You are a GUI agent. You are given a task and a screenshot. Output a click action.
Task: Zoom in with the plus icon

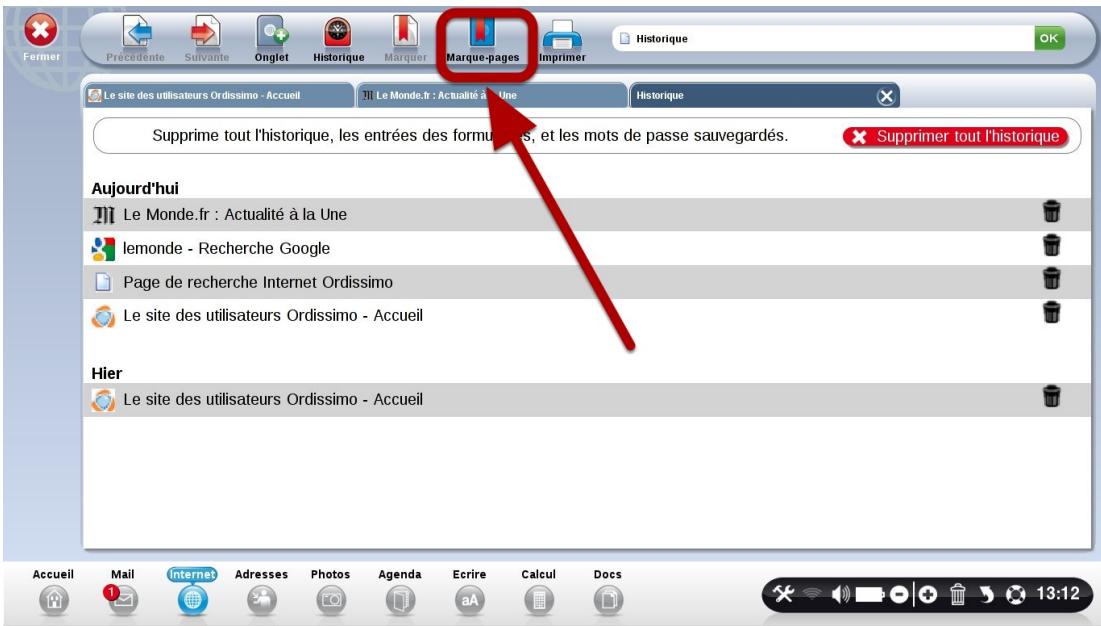[x=928, y=594]
